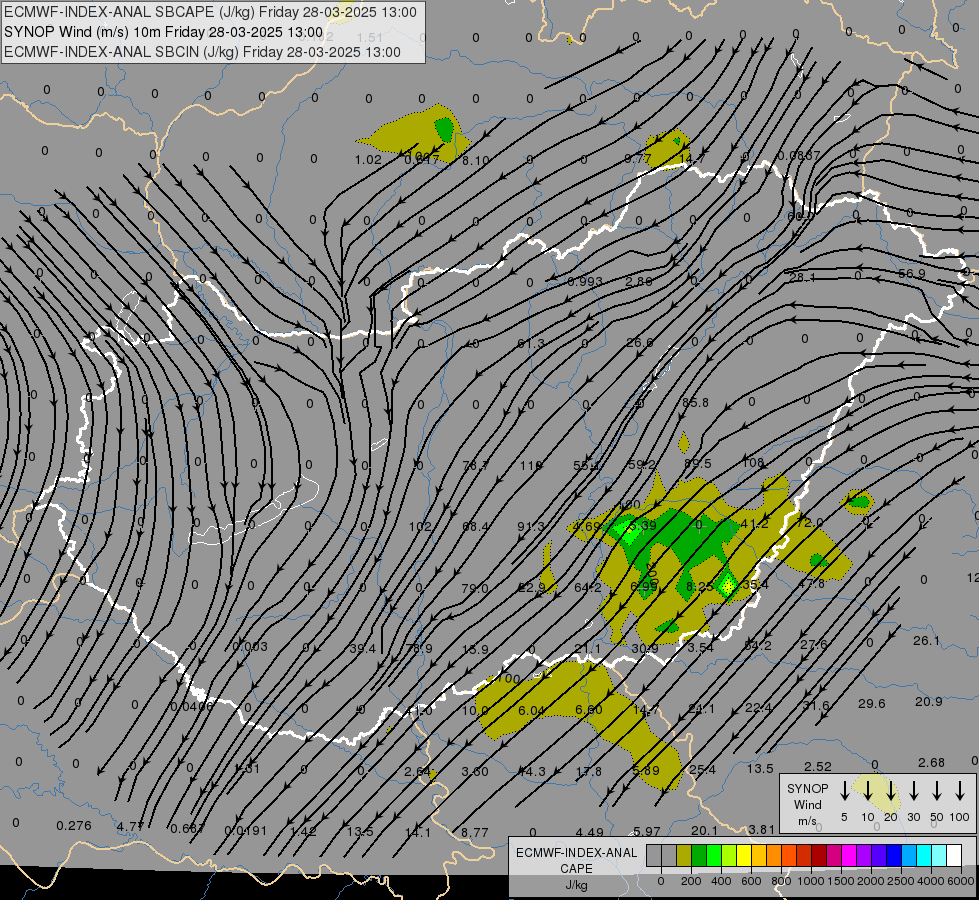Click the map value '108'

click(753, 463)
